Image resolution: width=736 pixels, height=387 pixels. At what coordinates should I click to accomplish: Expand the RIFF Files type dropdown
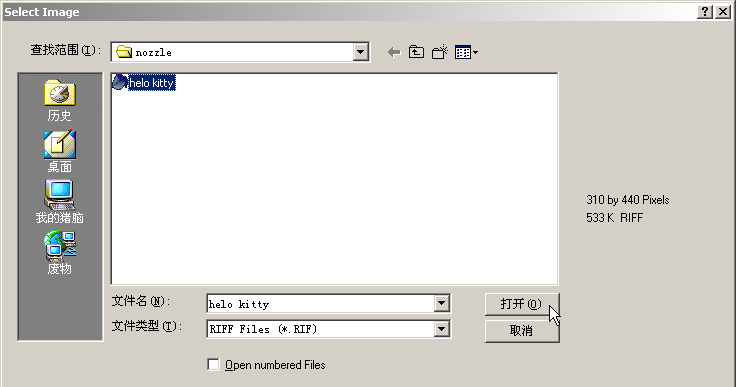(441, 329)
